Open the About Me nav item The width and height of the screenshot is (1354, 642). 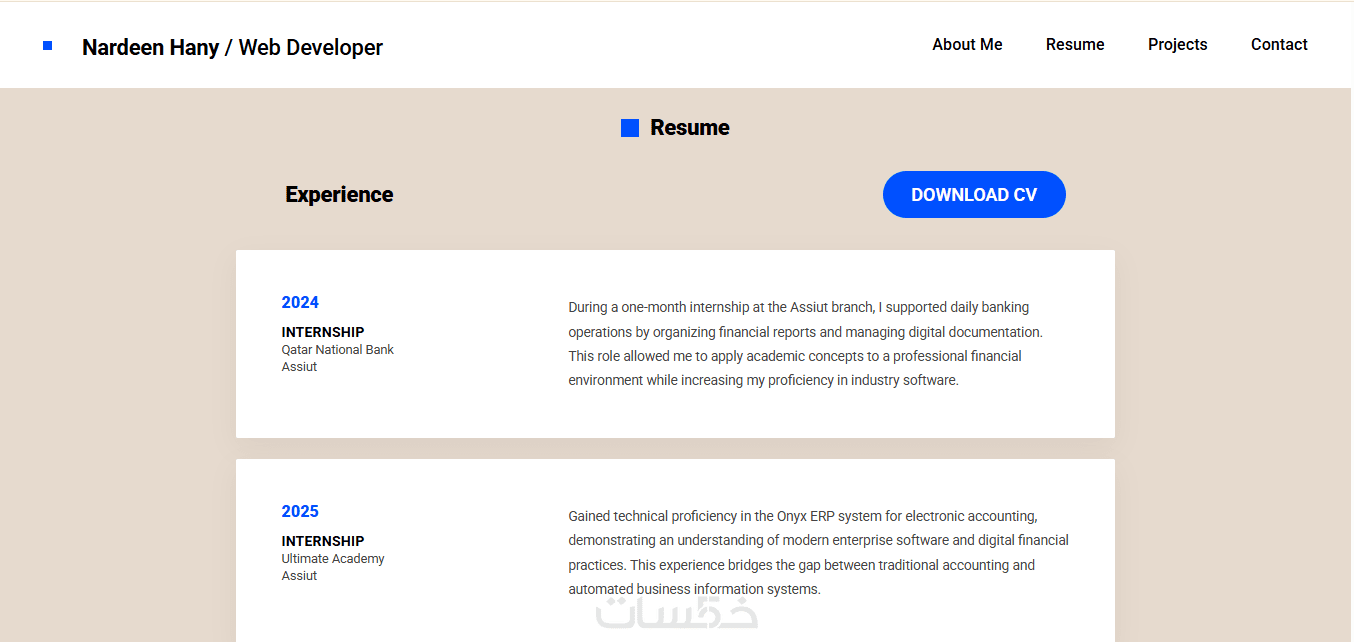tap(967, 44)
